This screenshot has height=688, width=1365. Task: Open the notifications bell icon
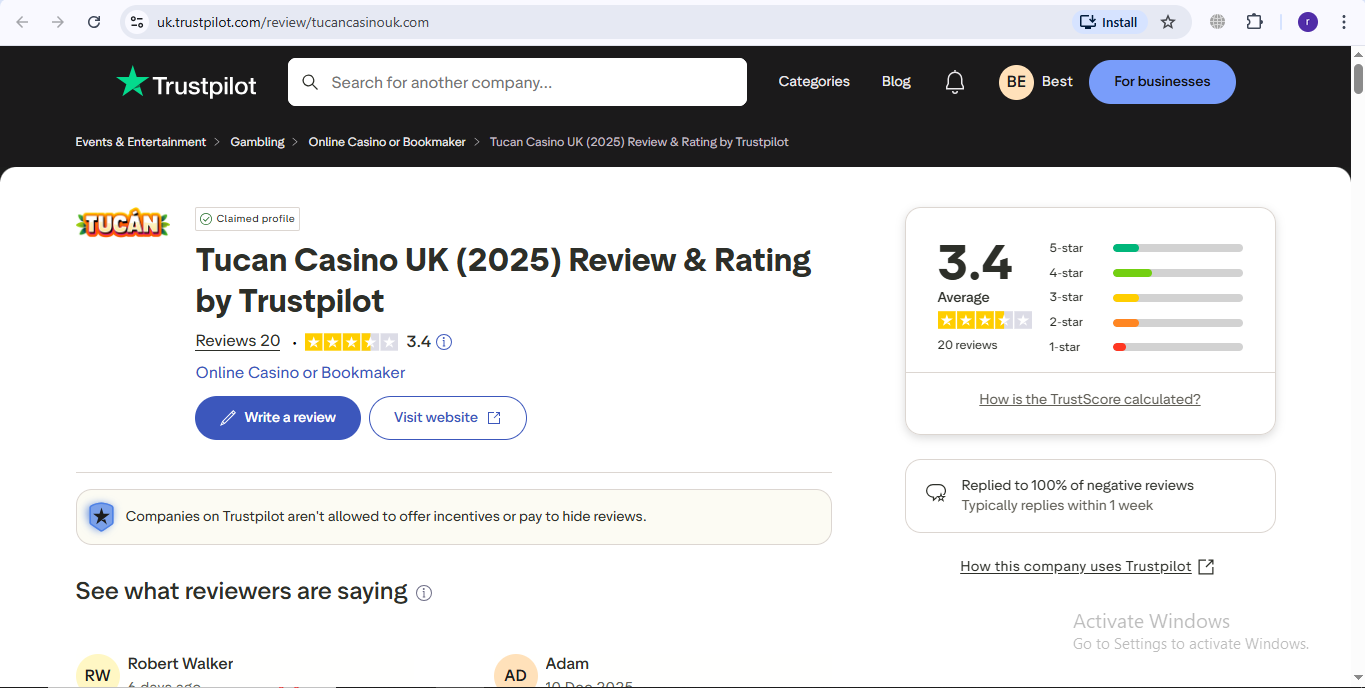(955, 82)
